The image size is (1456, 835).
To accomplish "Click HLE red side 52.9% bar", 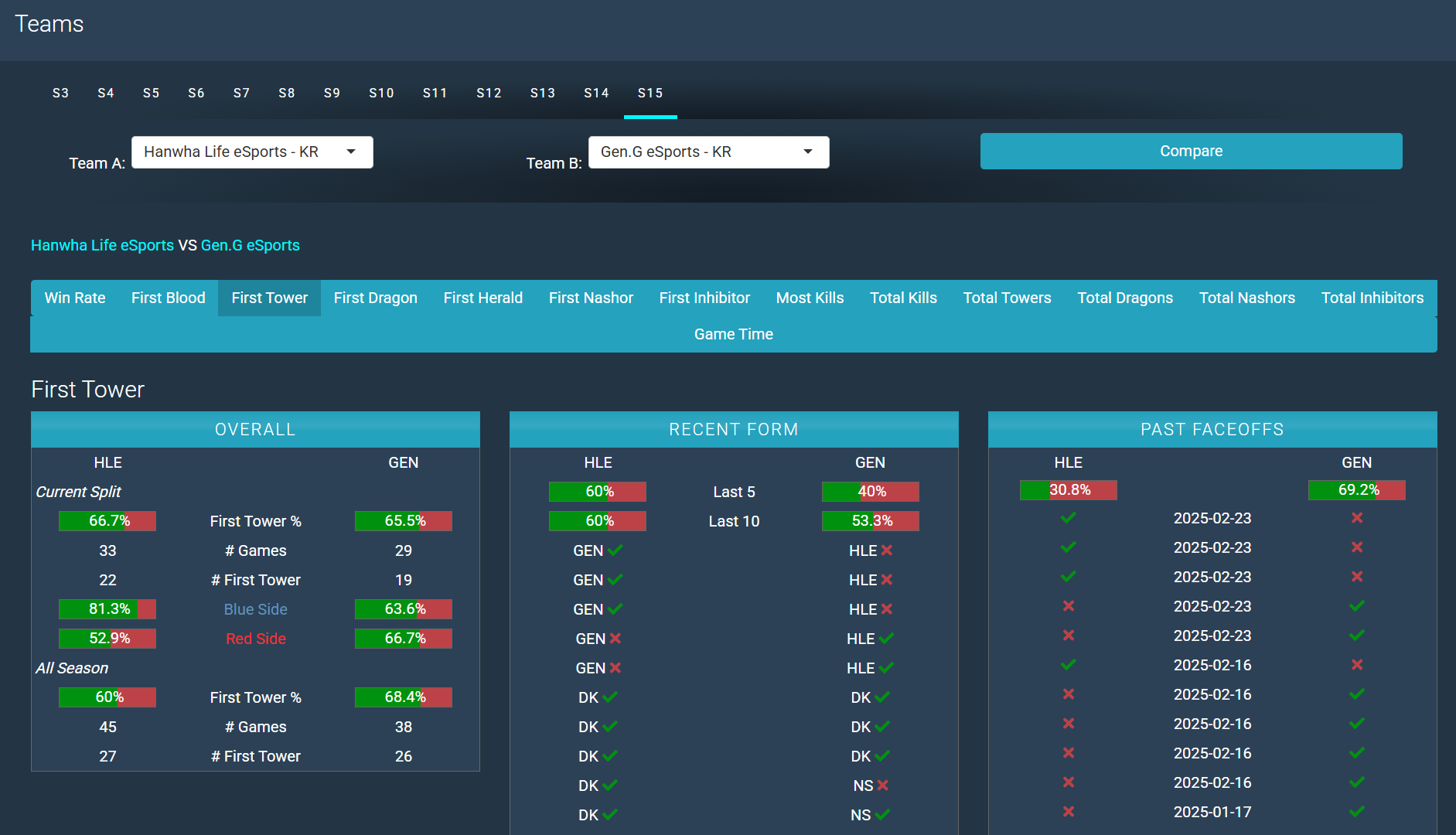I will click(107, 639).
